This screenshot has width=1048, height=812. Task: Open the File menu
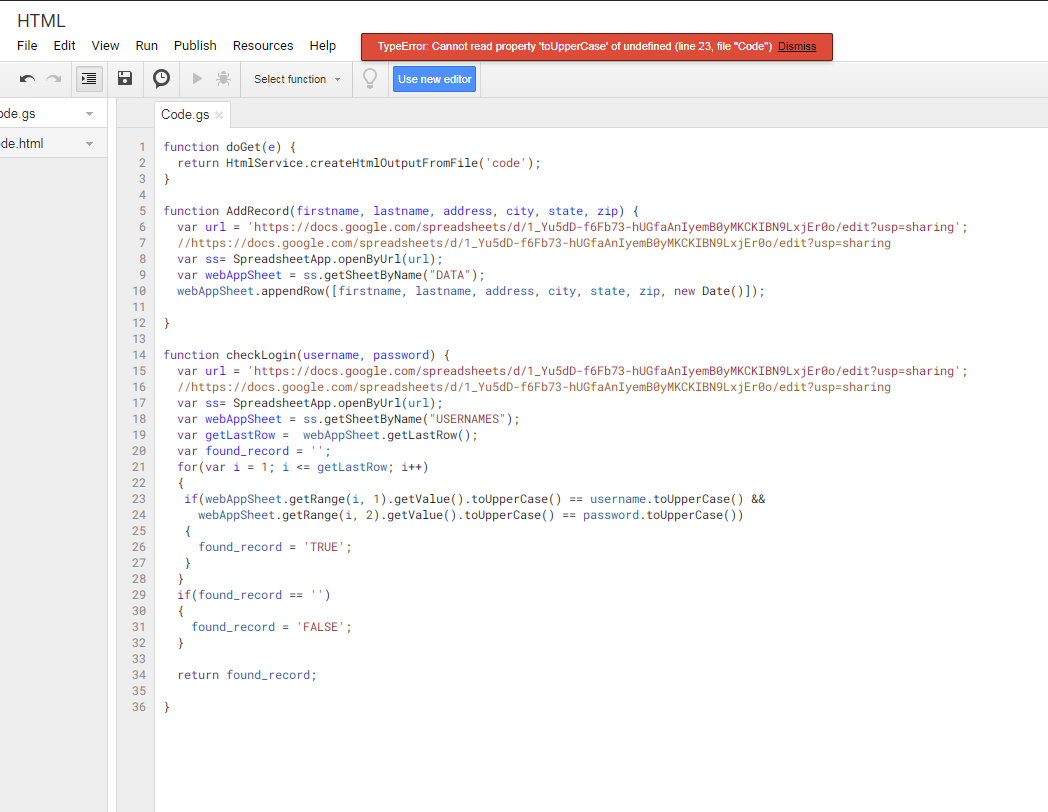[x=27, y=46]
